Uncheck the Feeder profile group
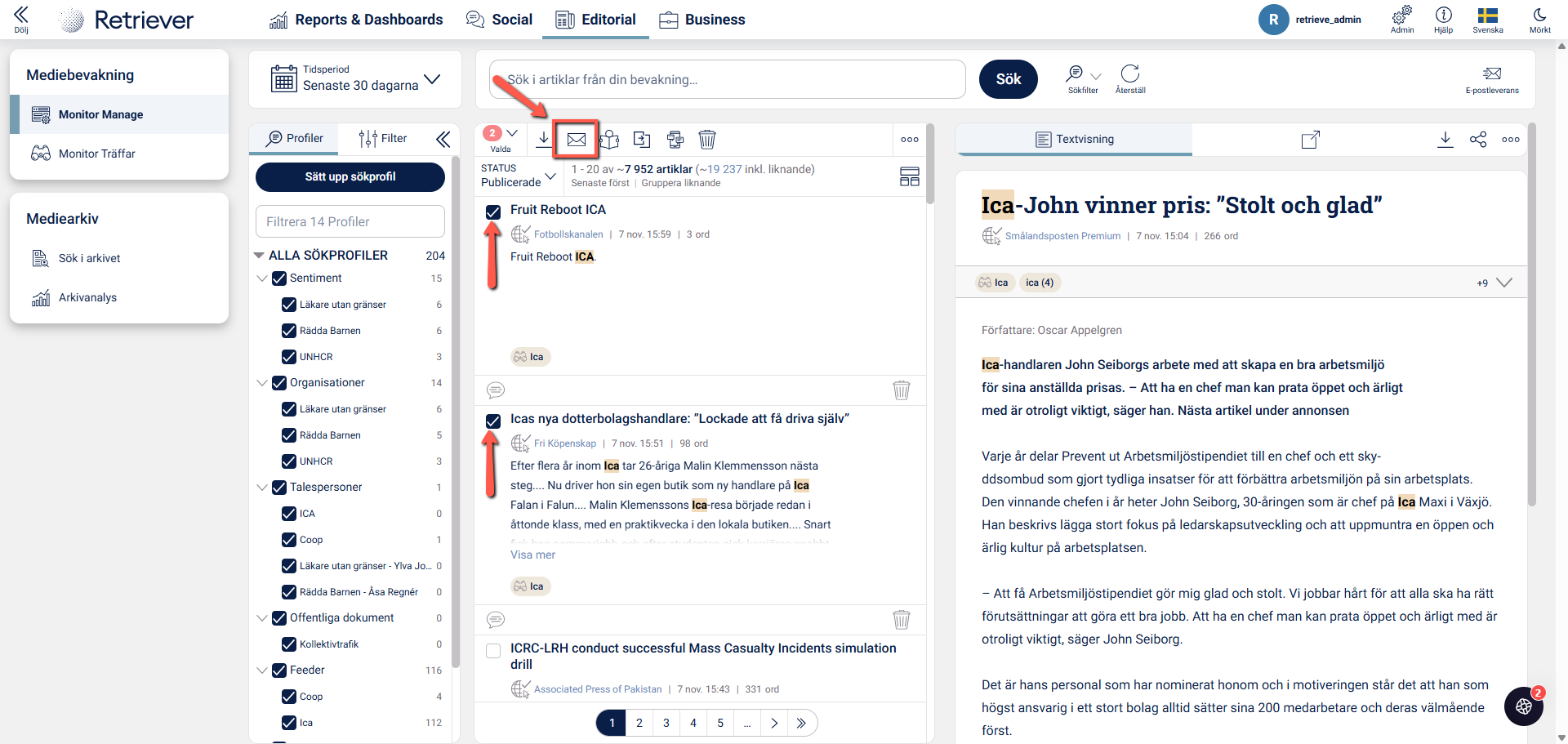 pos(279,670)
